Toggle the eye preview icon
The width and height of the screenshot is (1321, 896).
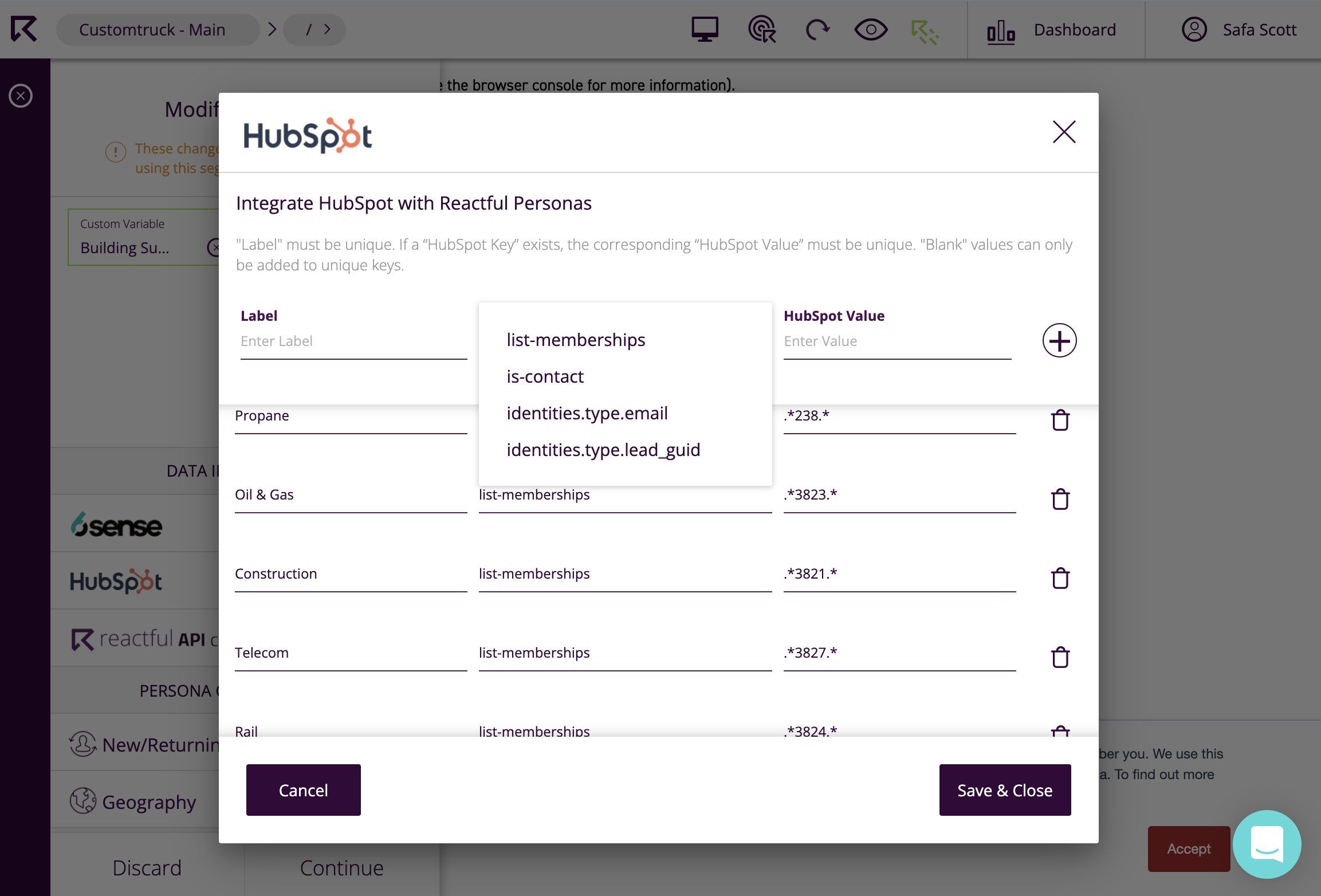(x=871, y=29)
